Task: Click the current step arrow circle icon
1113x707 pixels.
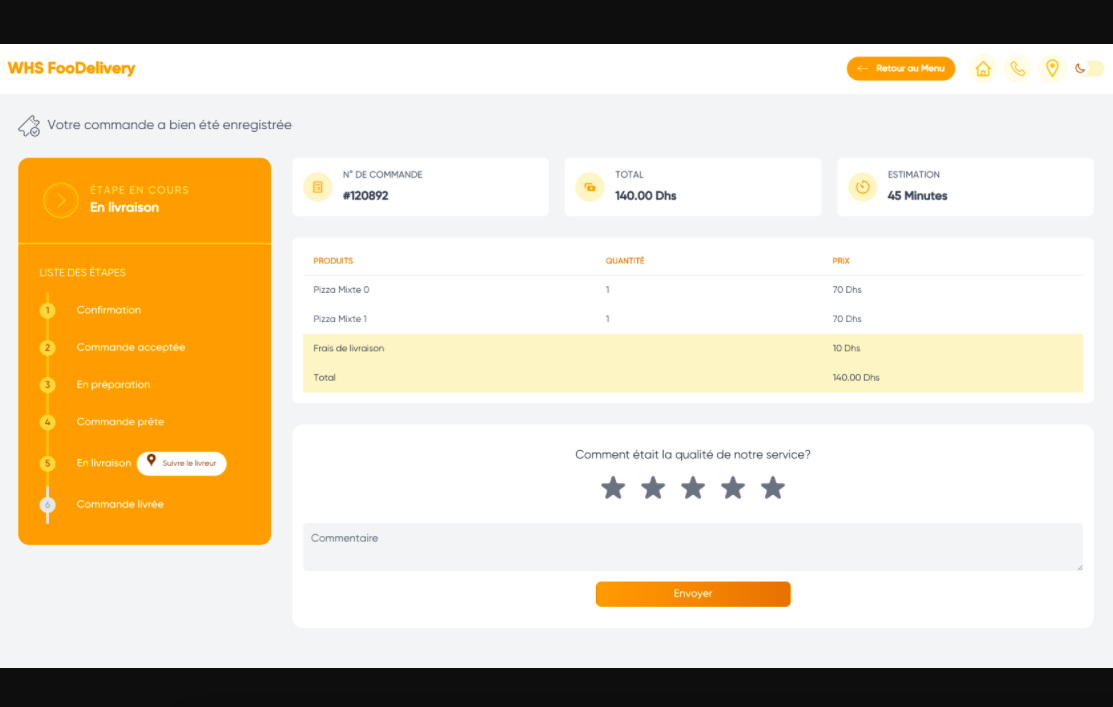Action: click(x=60, y=200)
